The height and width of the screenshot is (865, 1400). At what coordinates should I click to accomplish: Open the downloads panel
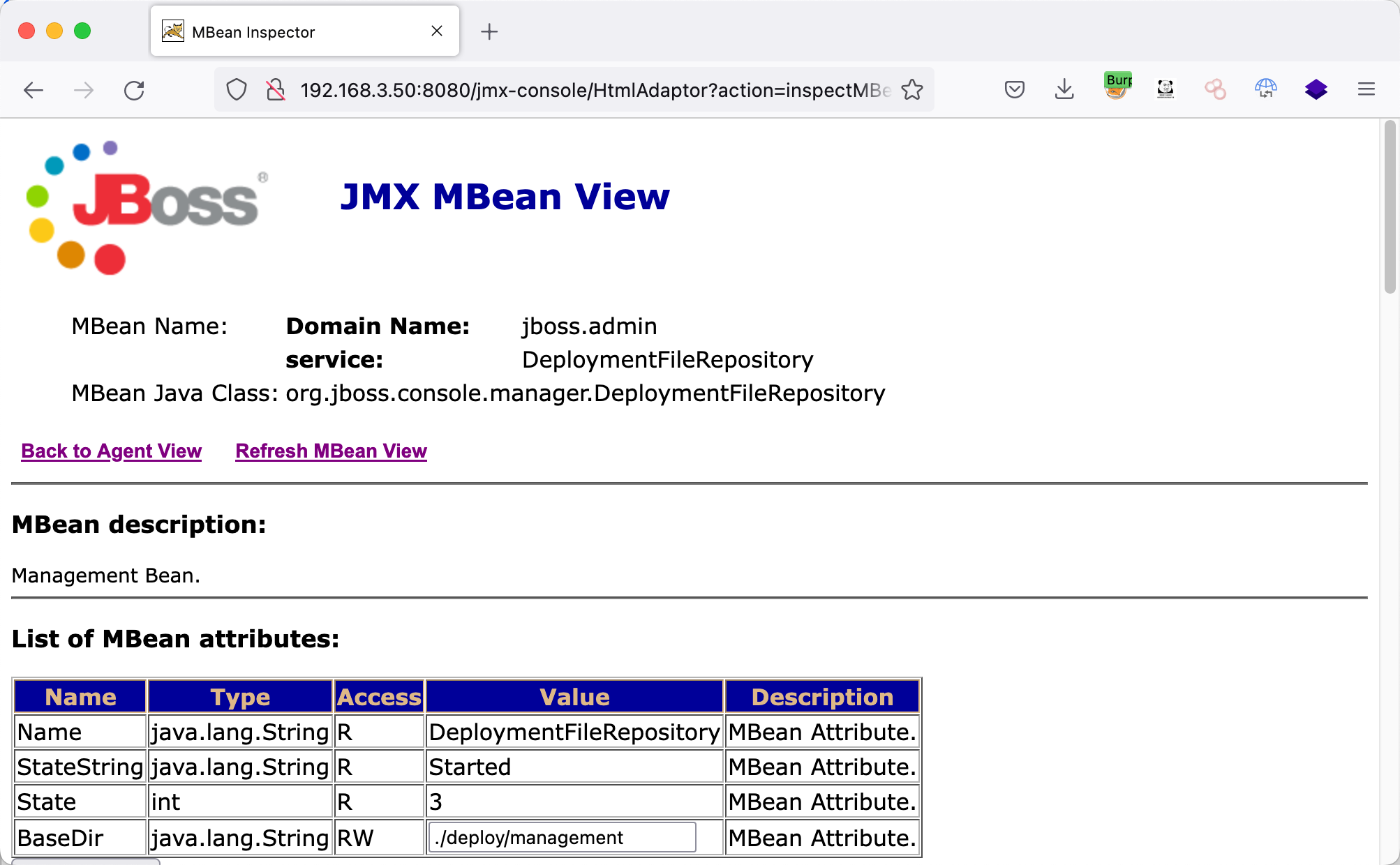point(1064,90)
